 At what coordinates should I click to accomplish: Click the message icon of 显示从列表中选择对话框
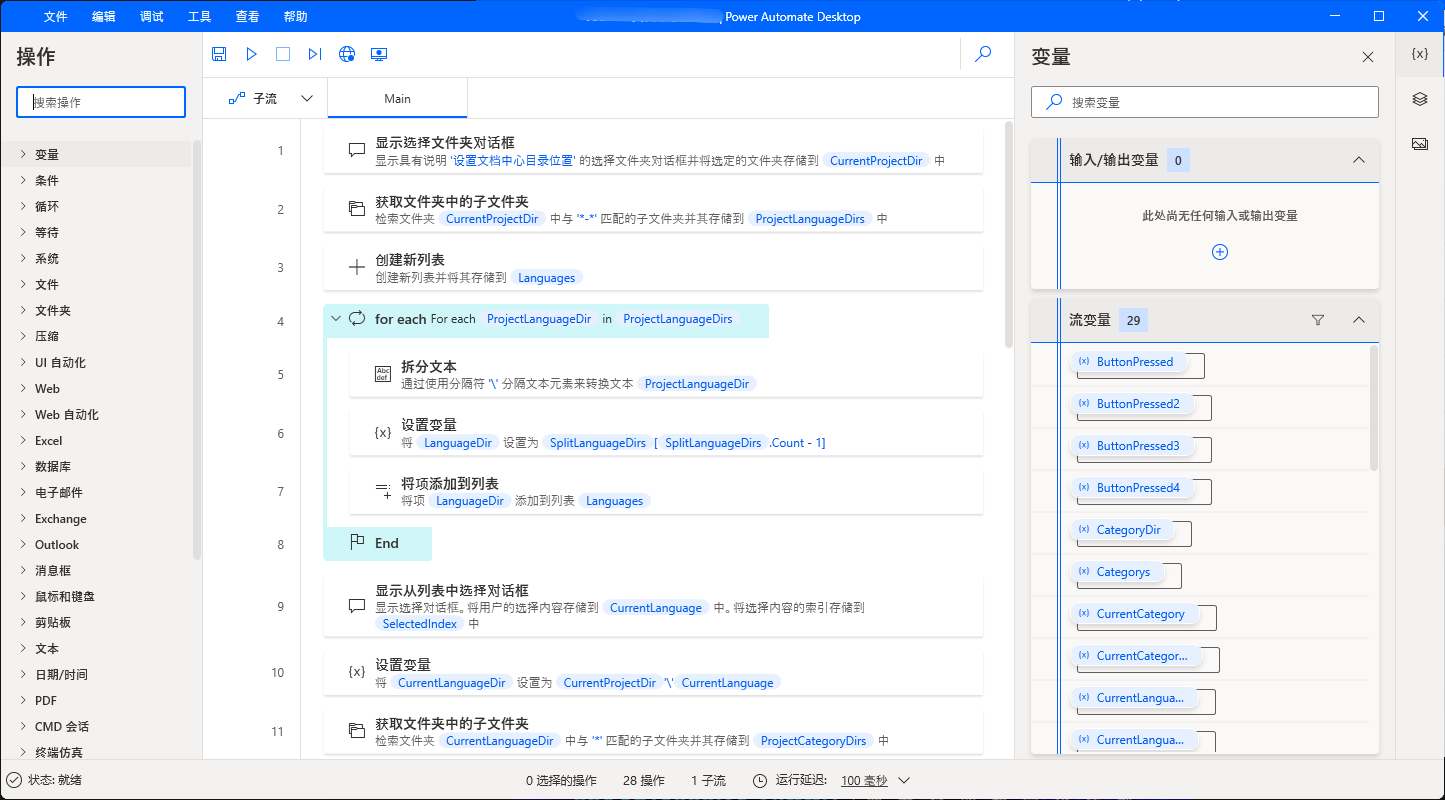coord(357,606)
